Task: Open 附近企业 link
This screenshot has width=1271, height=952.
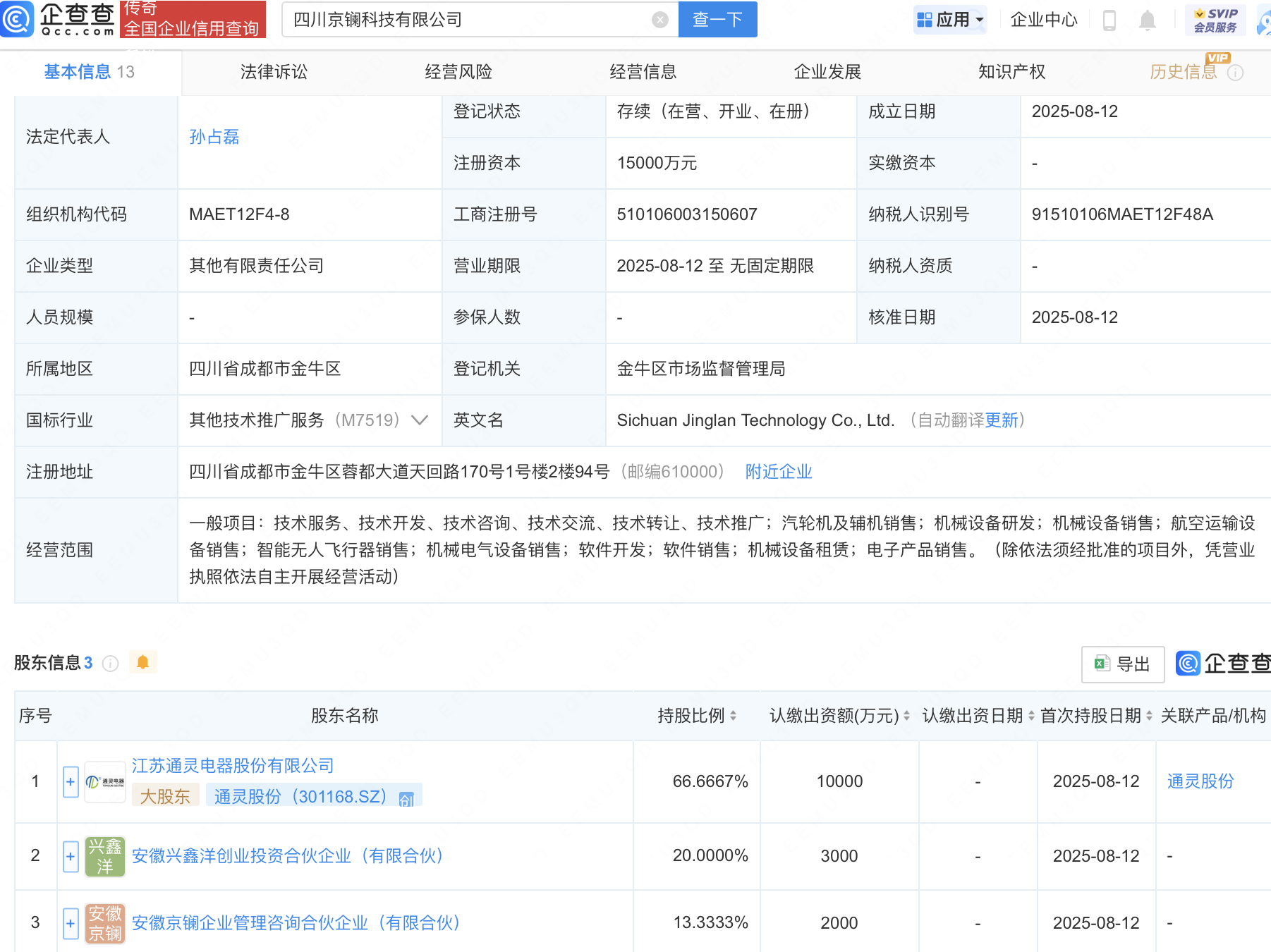Action: [x=779, y=472]
